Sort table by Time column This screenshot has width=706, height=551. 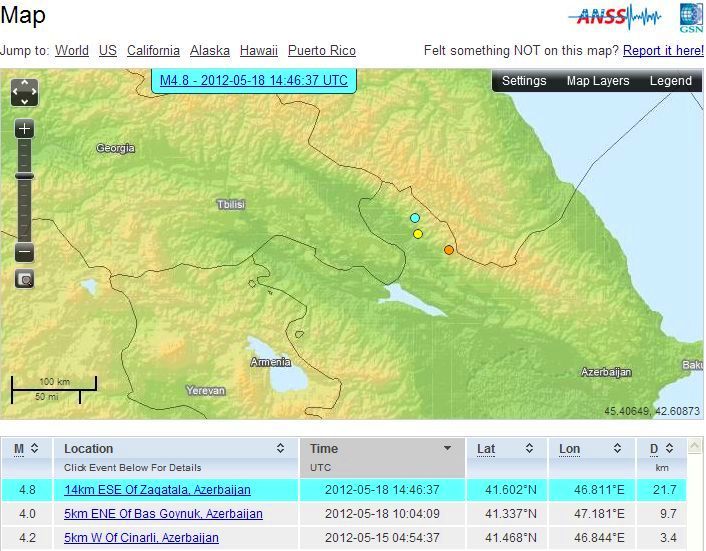(x=380, y=449)
